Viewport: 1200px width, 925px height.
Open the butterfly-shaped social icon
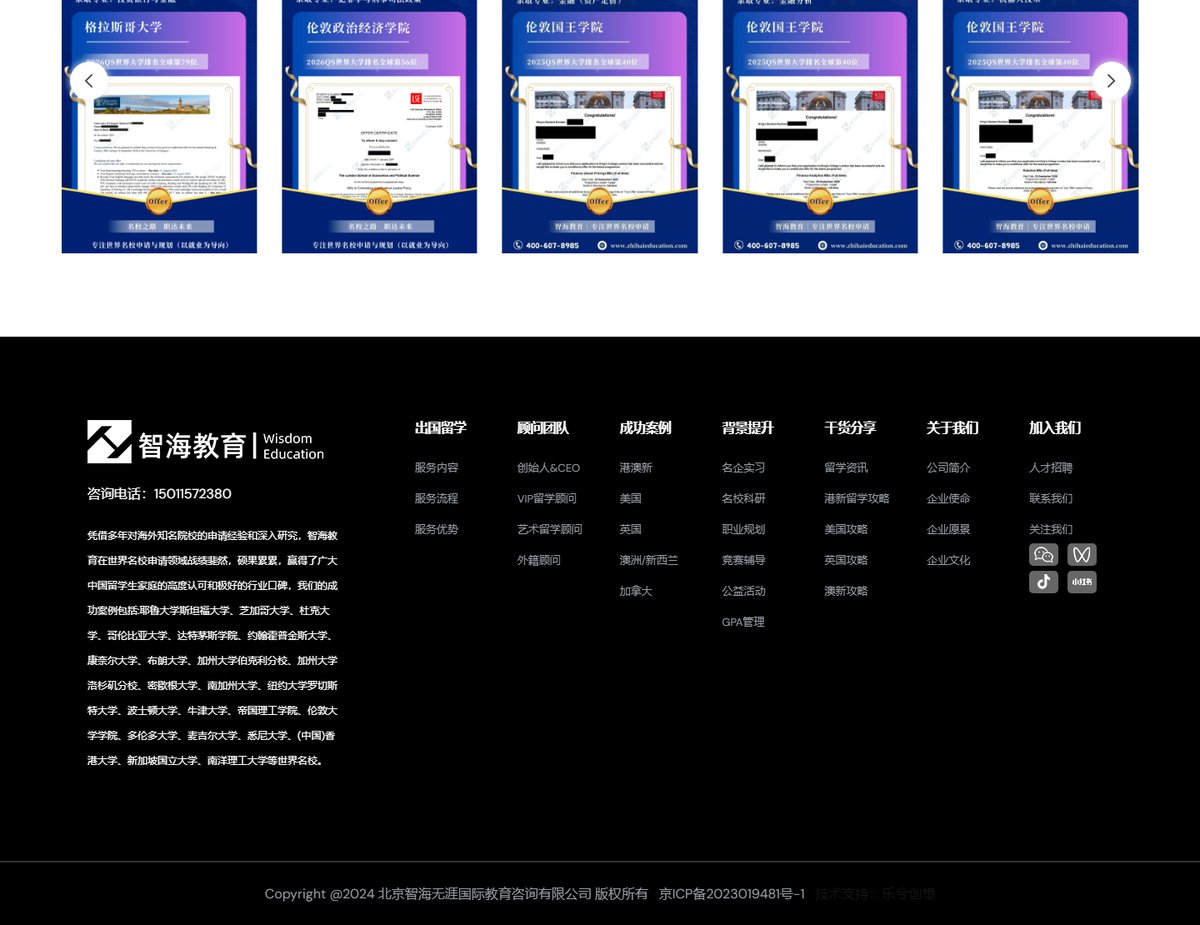(x=1082, y=555)
